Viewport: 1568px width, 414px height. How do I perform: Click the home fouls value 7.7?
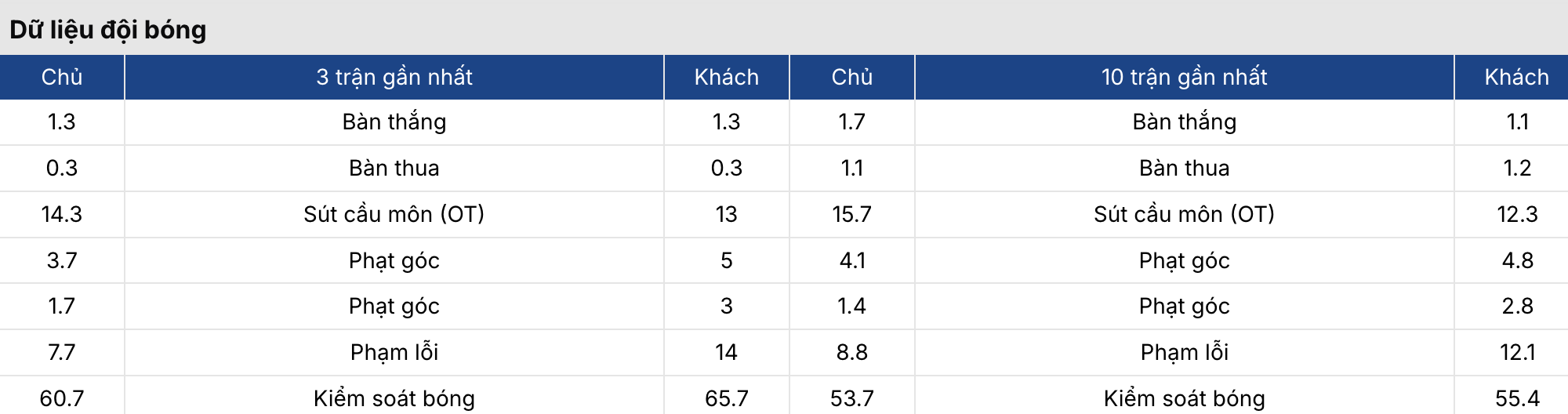tap(62, 352)
